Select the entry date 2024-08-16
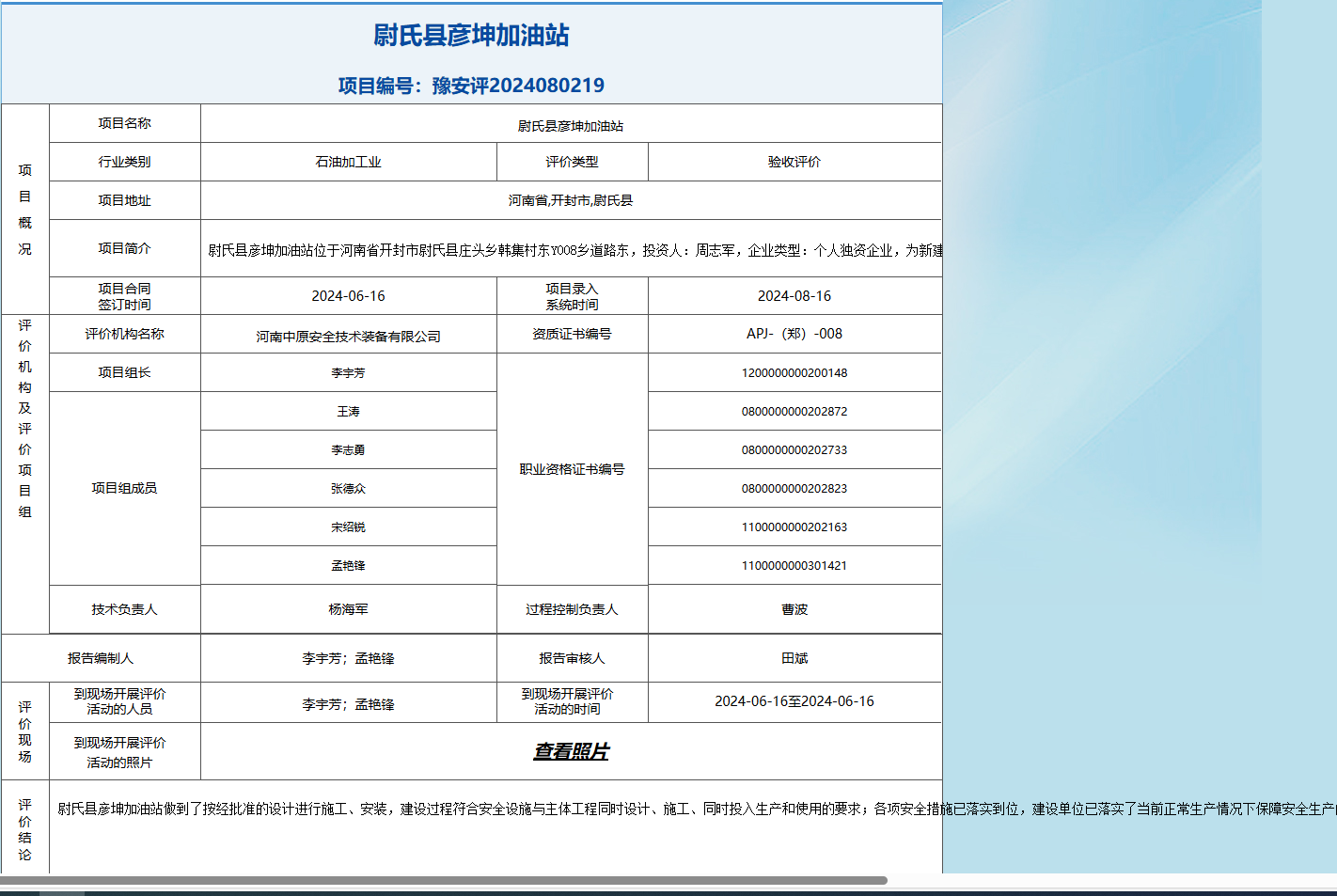The image size is (1337, 896). click(x=794, y=296)
